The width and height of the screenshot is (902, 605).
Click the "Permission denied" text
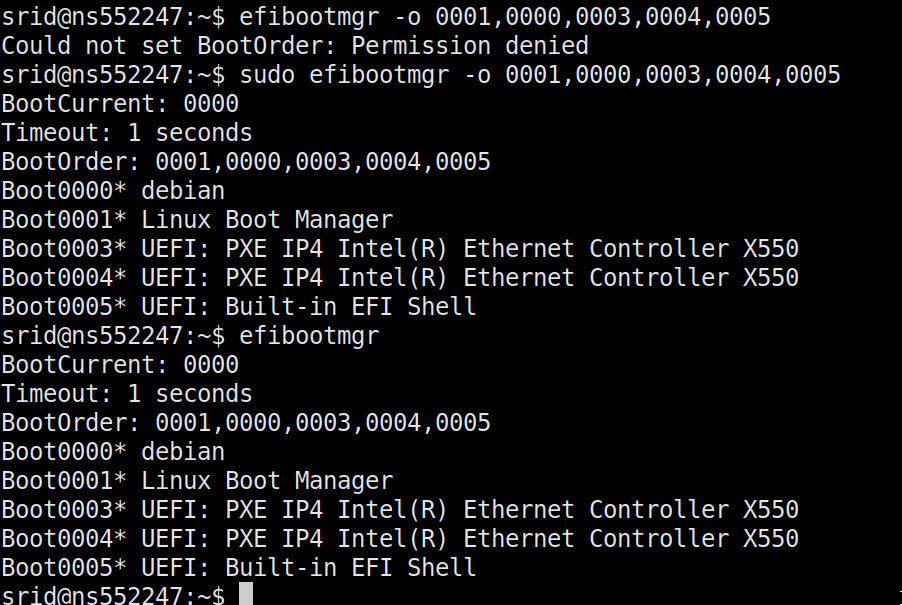pos(470,46)
